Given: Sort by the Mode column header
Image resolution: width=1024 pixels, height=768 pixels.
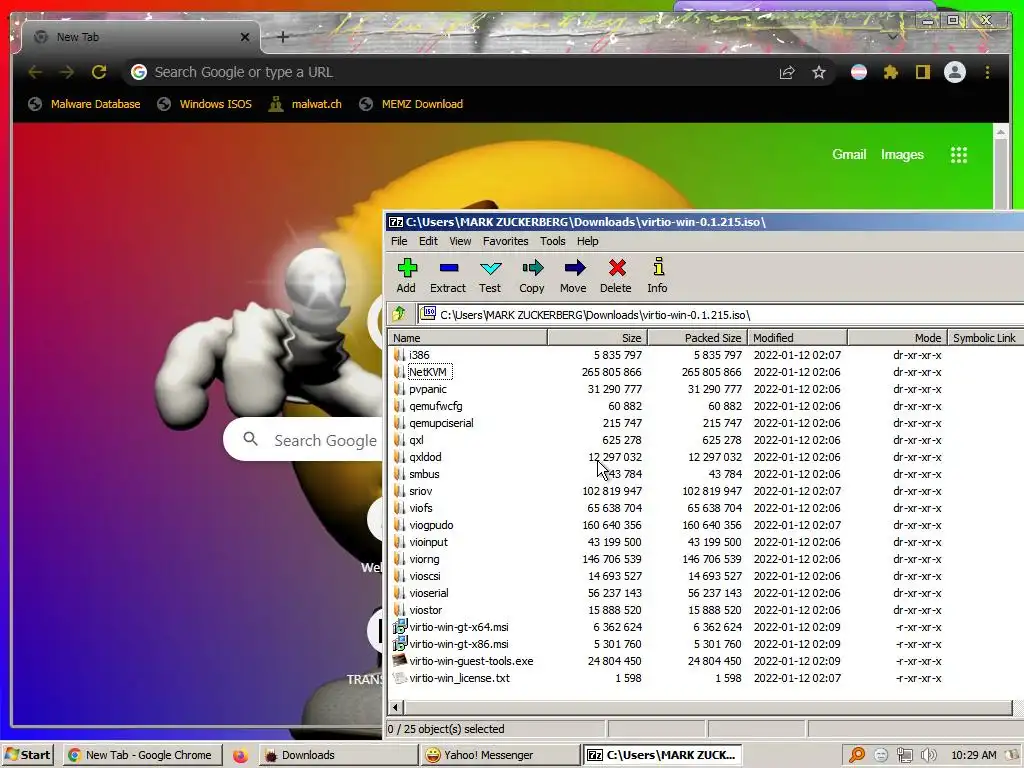Looking at the screenshot, I should click(897, 338).
